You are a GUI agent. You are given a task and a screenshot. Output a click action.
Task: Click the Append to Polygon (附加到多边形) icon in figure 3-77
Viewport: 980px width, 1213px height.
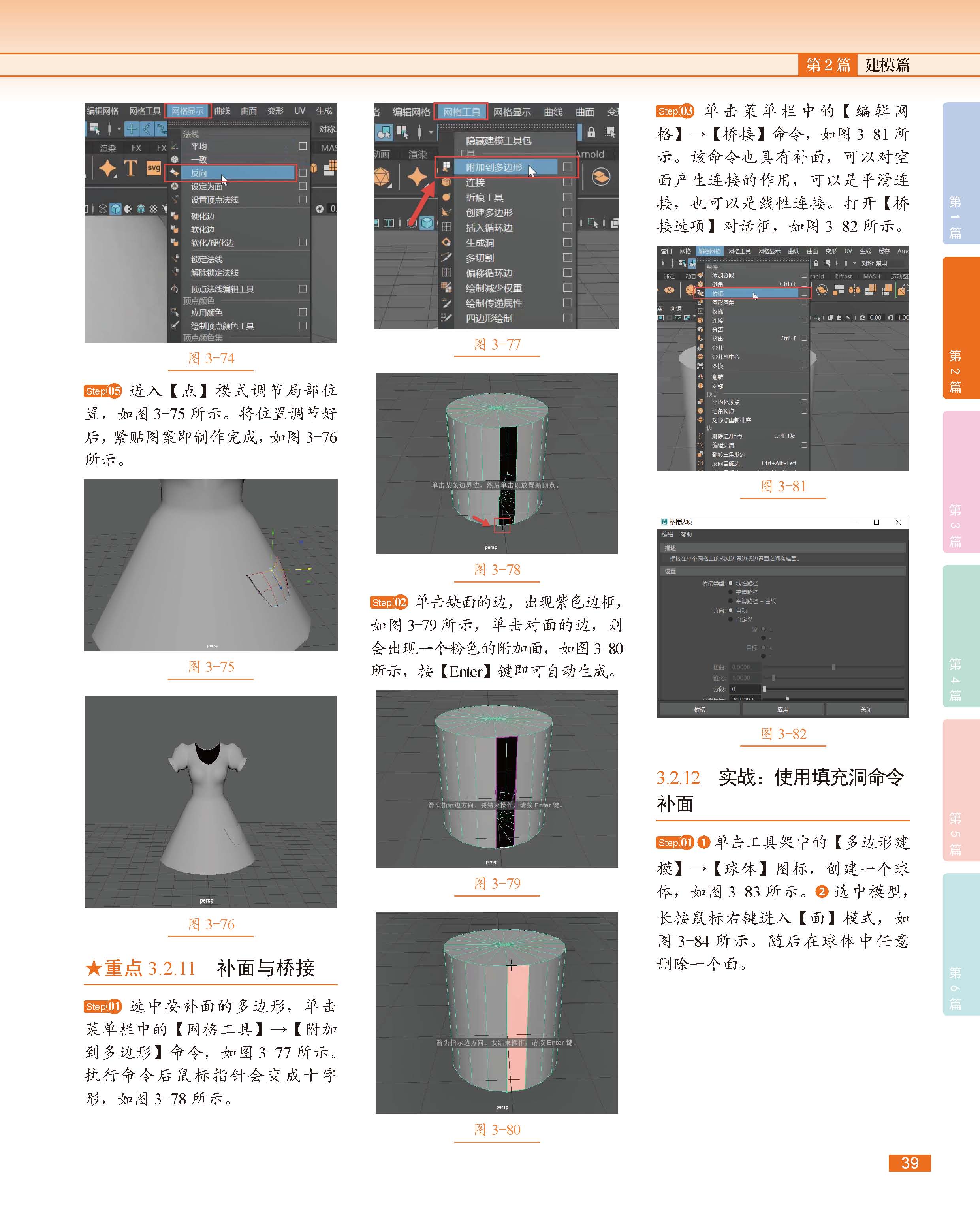click(446, 167)
